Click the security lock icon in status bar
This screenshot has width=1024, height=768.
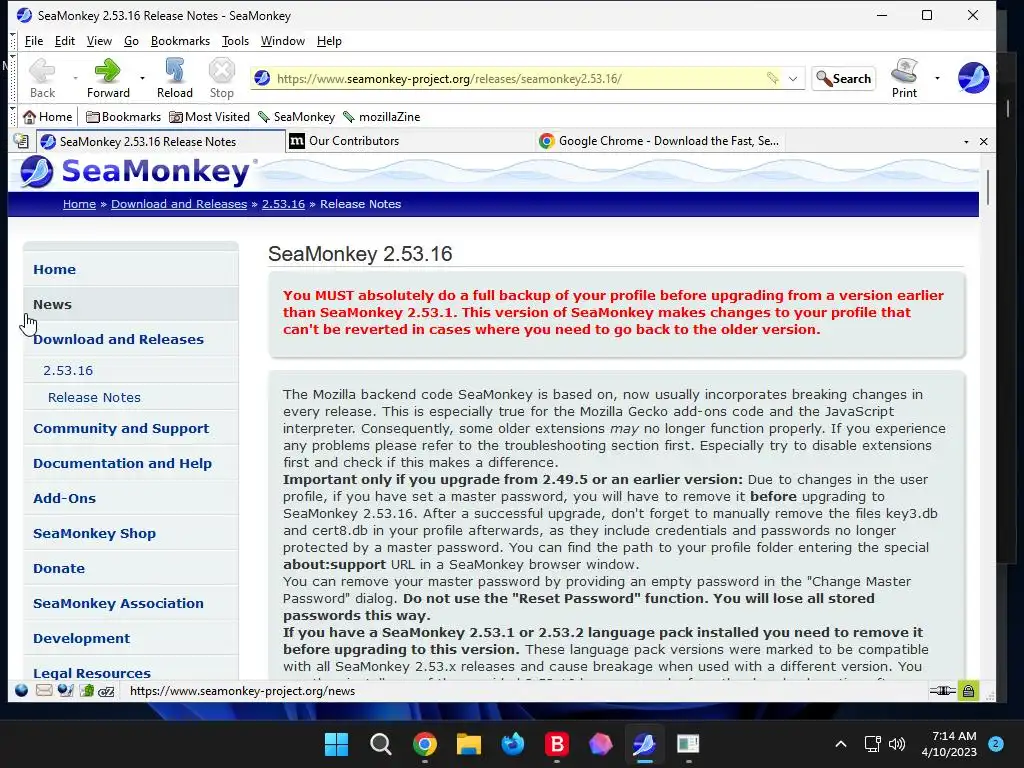968,690
